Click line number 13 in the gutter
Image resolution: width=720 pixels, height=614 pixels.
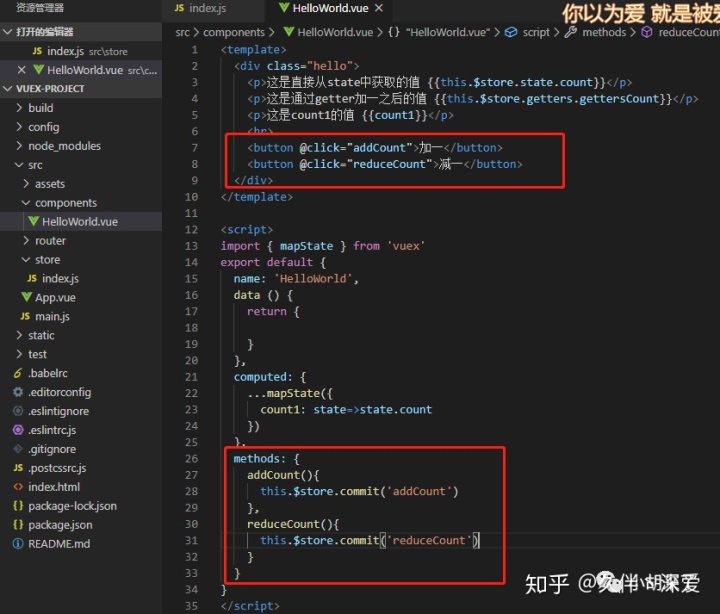191,246
